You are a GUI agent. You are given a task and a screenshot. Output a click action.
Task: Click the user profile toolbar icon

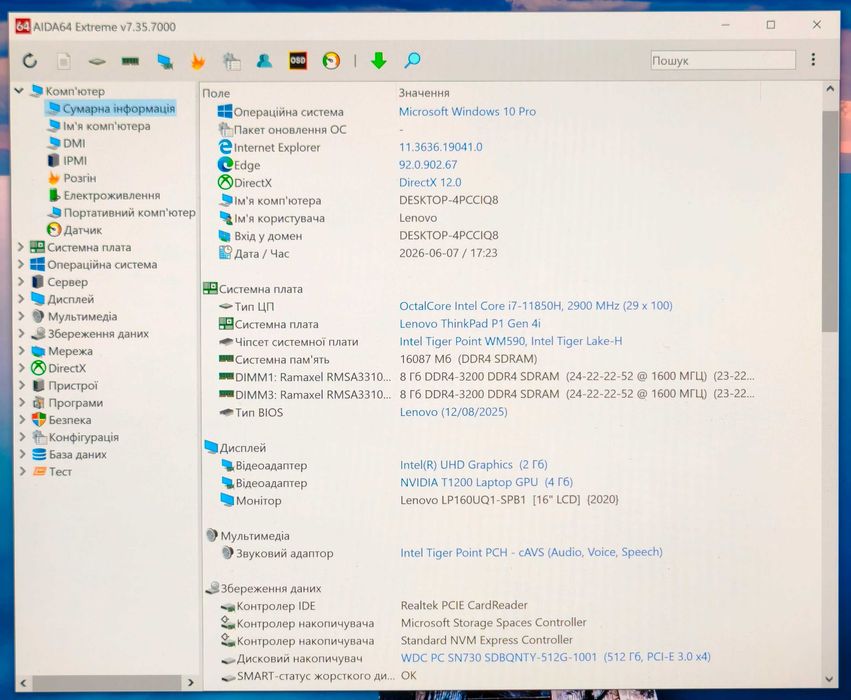[264, 60]
